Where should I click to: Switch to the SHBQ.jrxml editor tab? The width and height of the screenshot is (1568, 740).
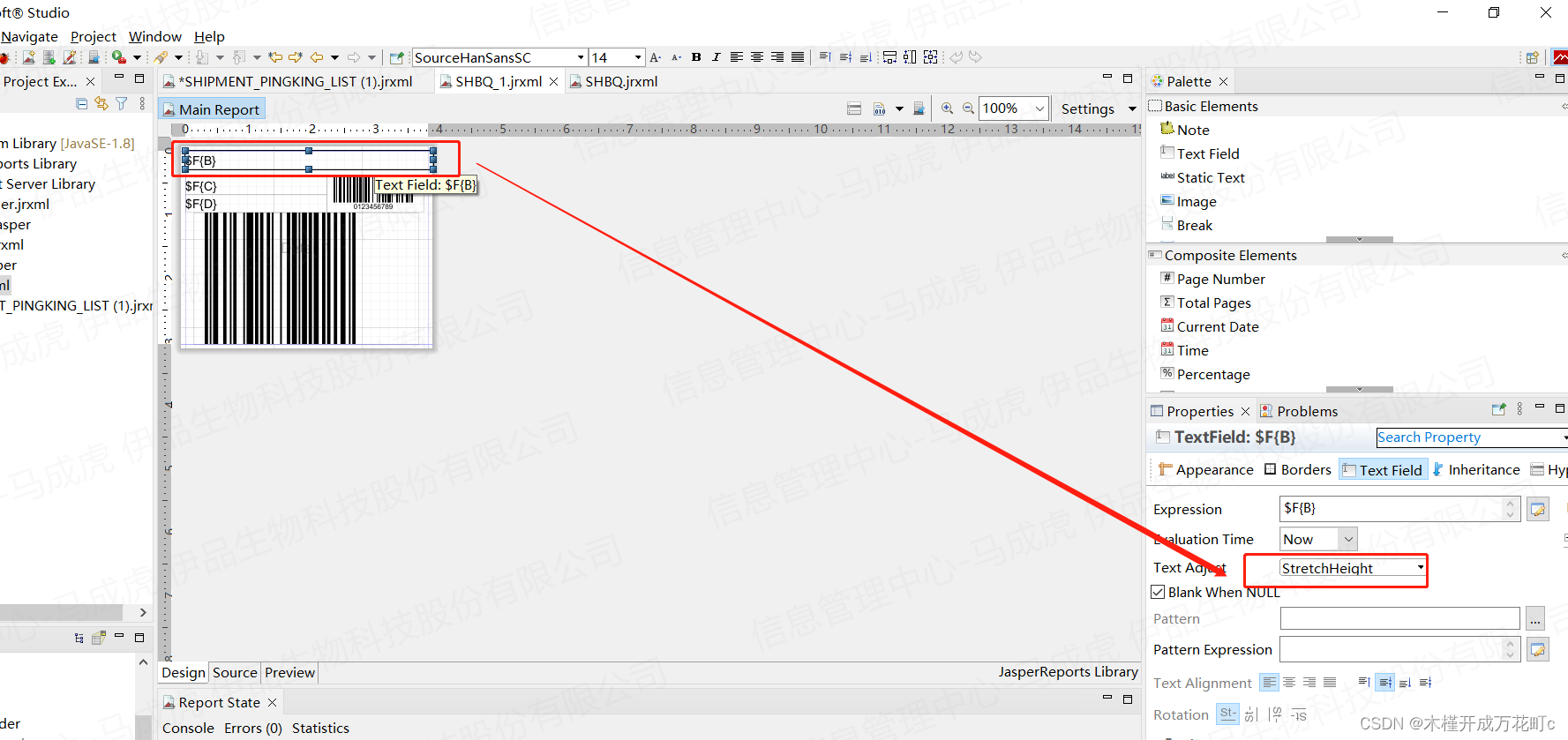614,81
